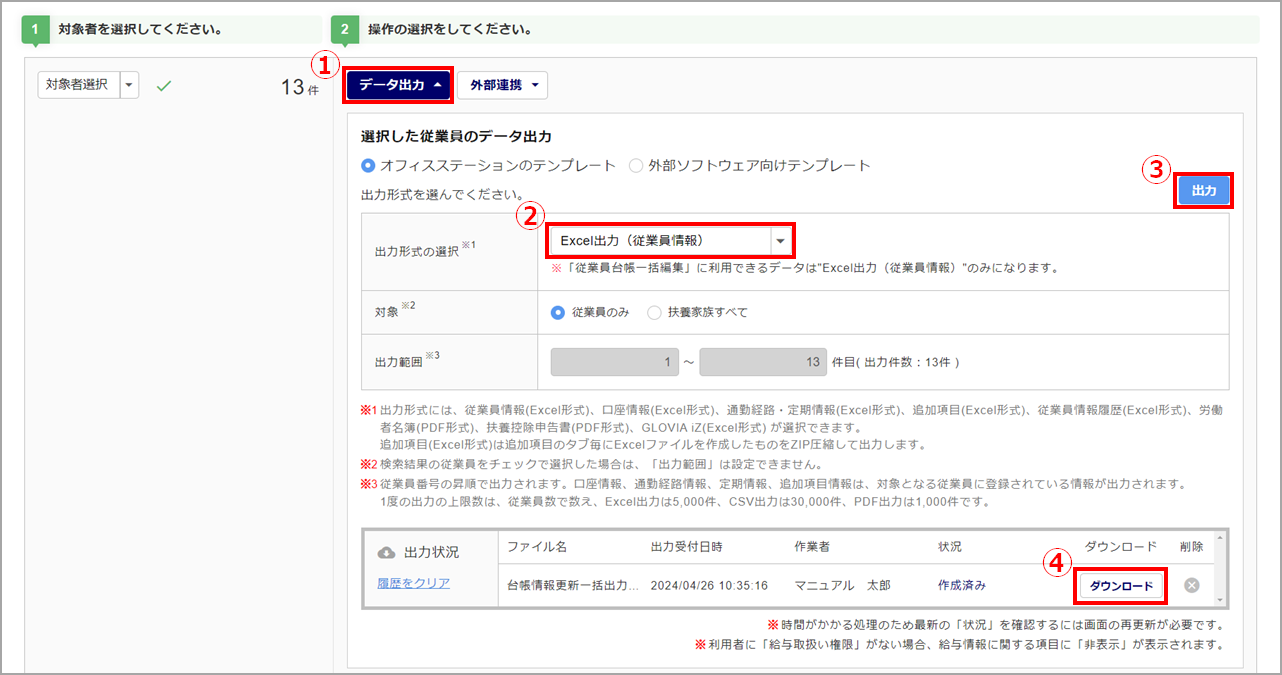Open the データ出力 dropdown button
Image resolution: width=1282 pixels, height=675 pixels.
click(400, 86)
